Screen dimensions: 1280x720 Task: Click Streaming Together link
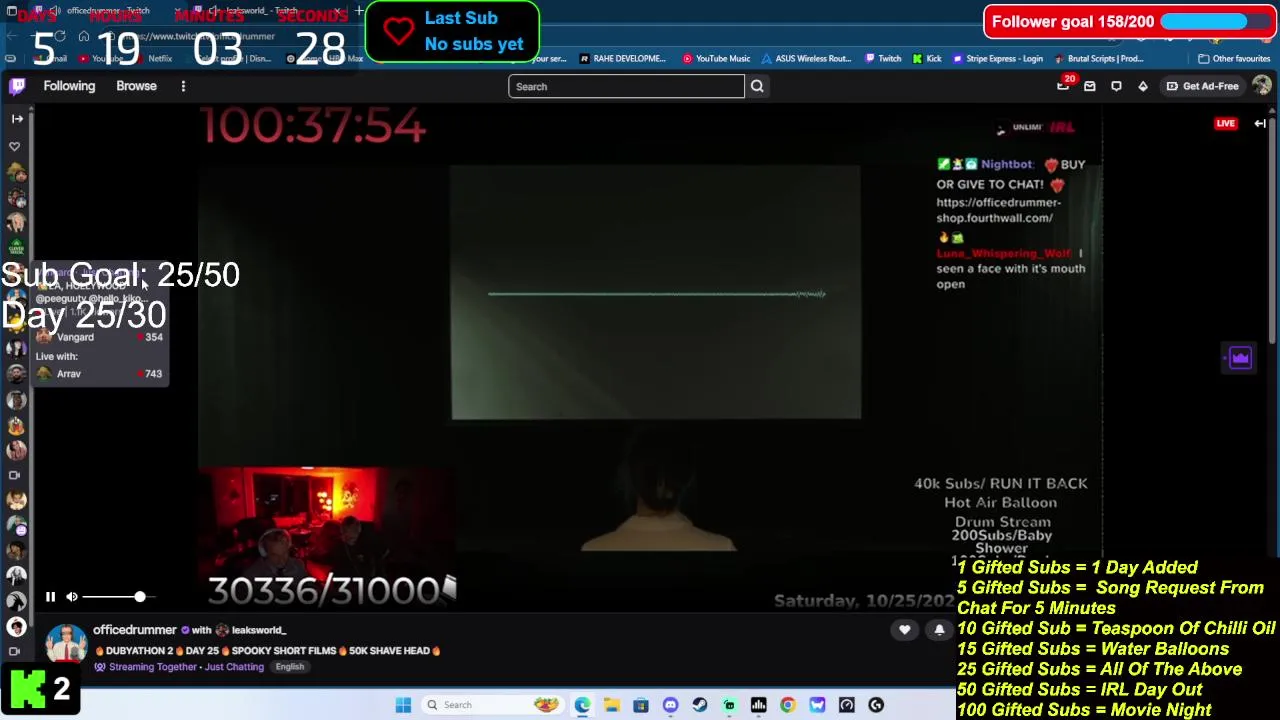point(152,667)
